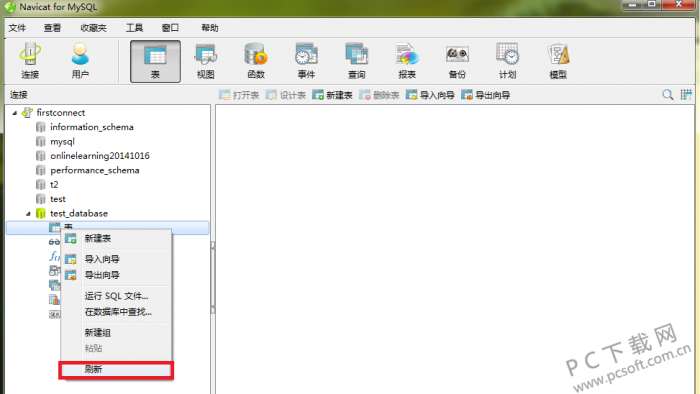Open the 工具 (Tools) menu

point(134,28)
